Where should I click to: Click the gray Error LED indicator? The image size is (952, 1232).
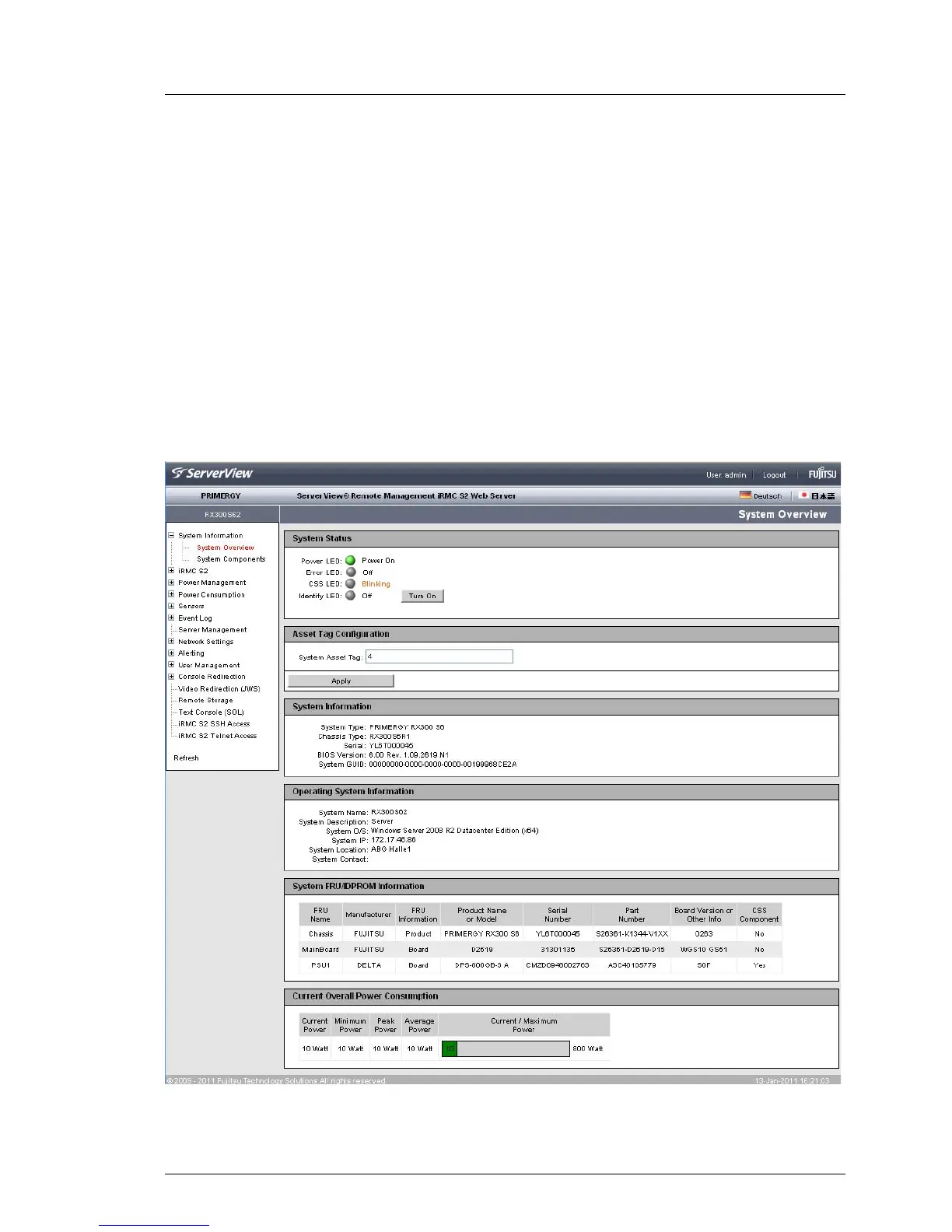click(351, 572)
